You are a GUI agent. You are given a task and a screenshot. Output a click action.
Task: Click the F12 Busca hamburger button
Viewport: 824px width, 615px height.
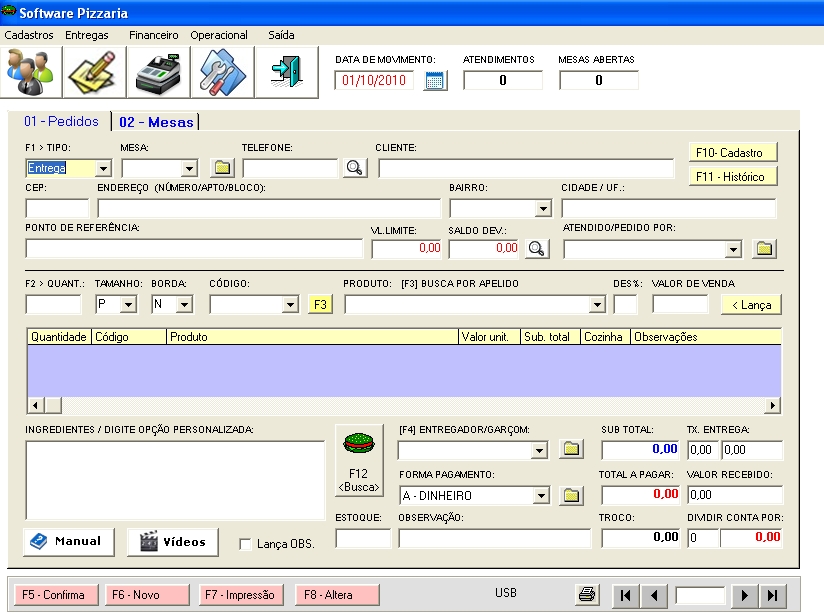tap(357, 460)
